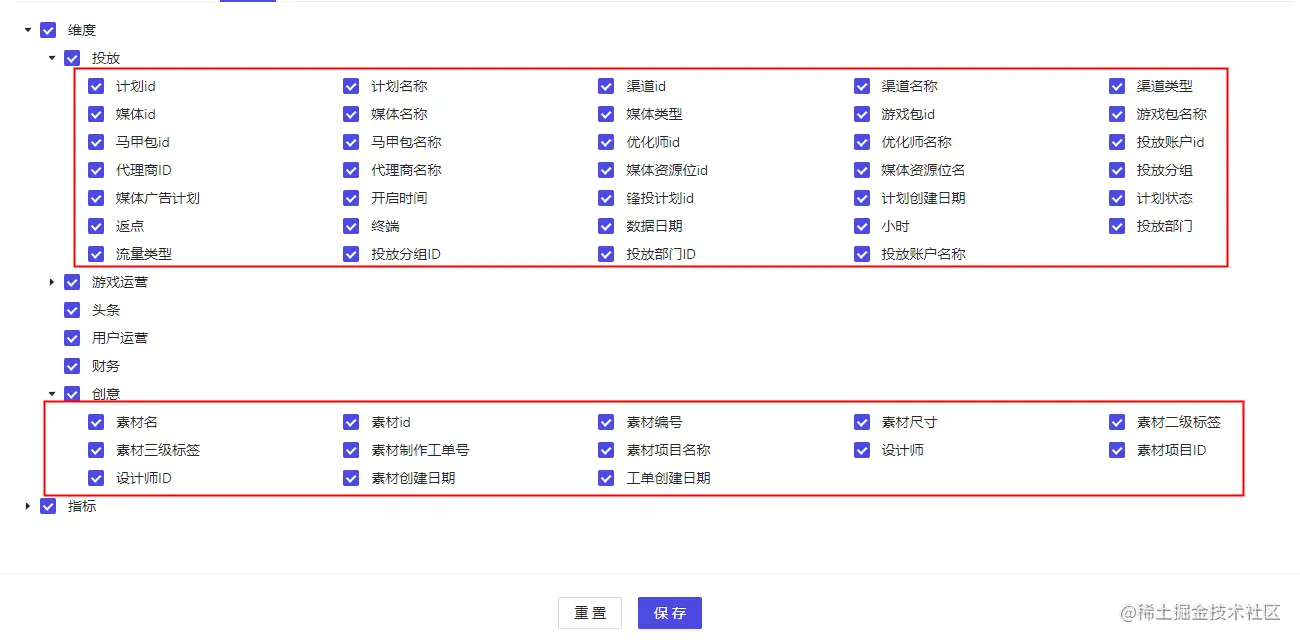
Task: Toggle the 素材编号 checkbox
Action: (606, 422)
